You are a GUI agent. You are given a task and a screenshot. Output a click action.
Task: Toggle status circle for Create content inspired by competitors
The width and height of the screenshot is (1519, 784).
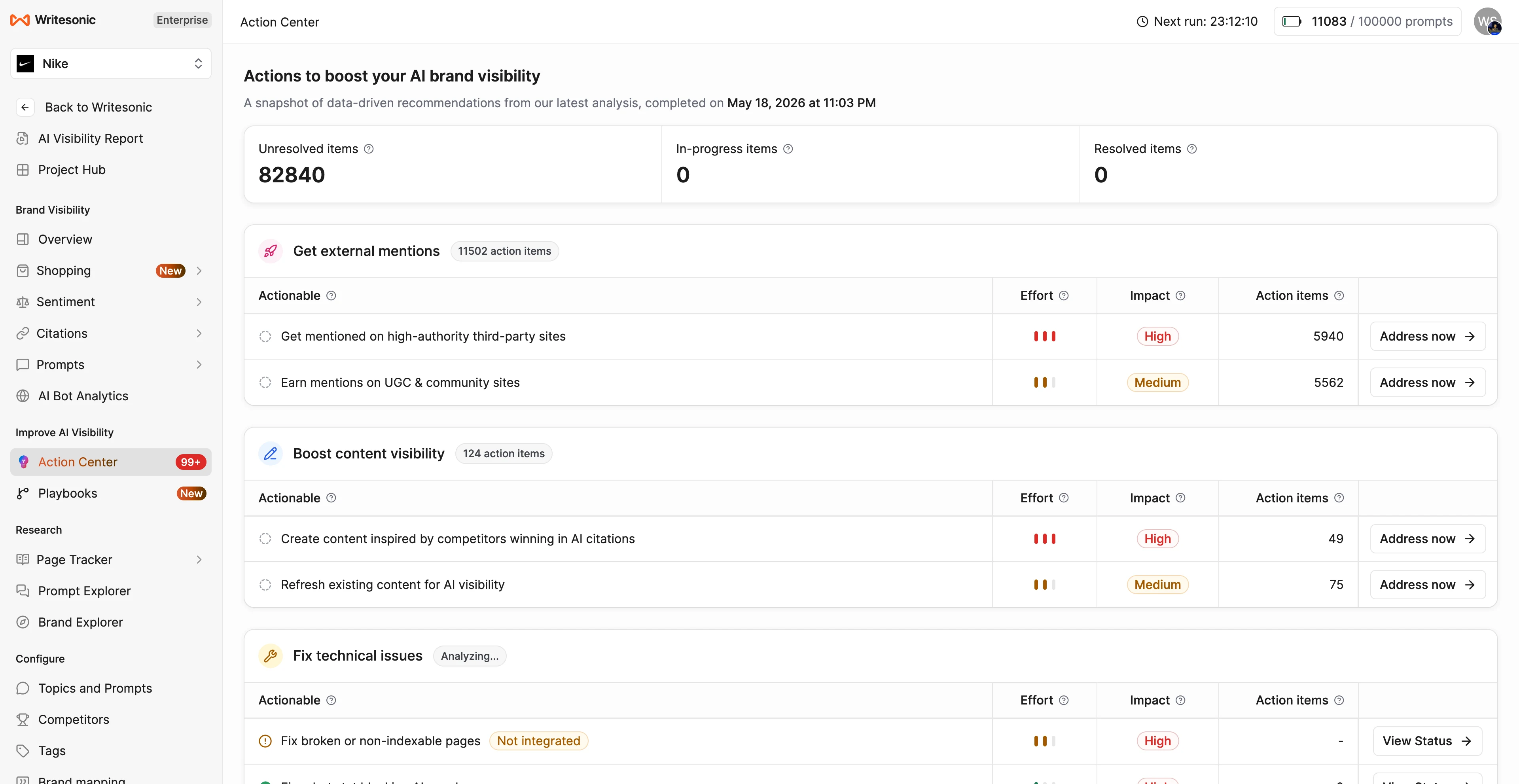tap(265, 539)
